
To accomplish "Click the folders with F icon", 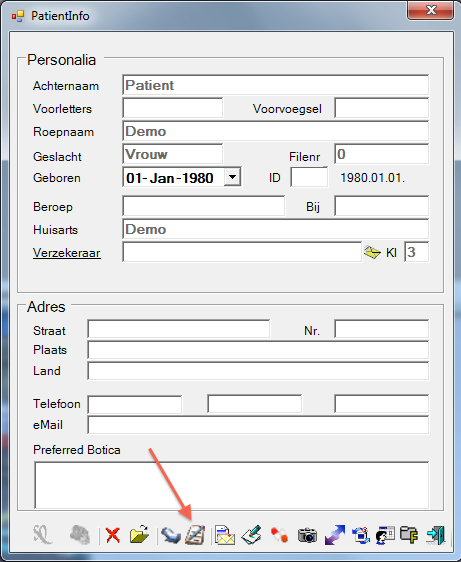I will tap(409, 535).
